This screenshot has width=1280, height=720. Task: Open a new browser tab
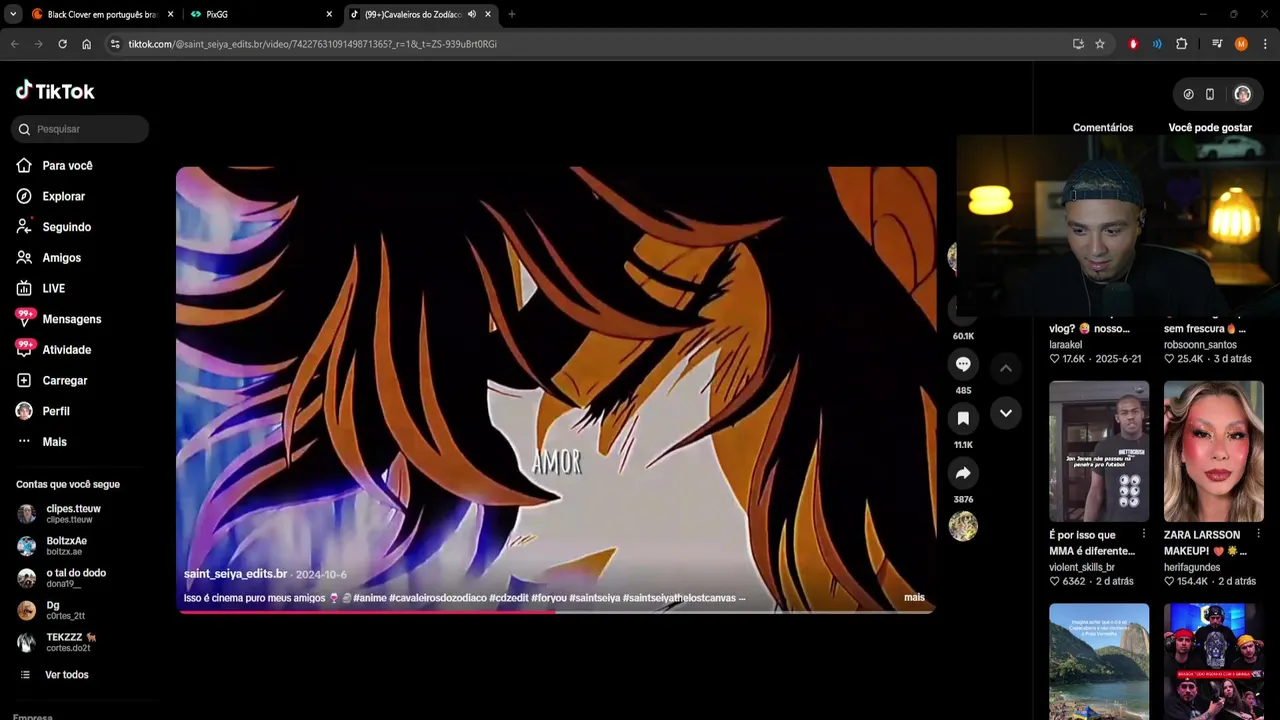coord(511,14)
